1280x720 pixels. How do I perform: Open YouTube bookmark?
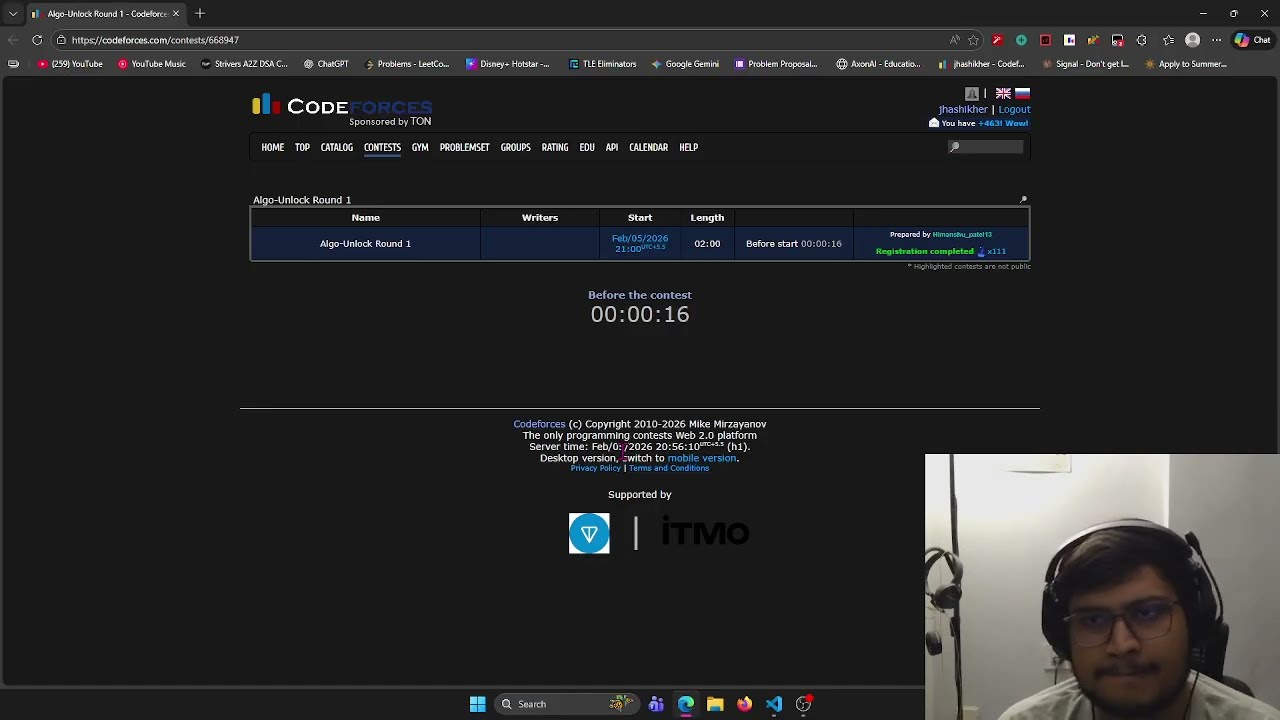coord(70,64)
